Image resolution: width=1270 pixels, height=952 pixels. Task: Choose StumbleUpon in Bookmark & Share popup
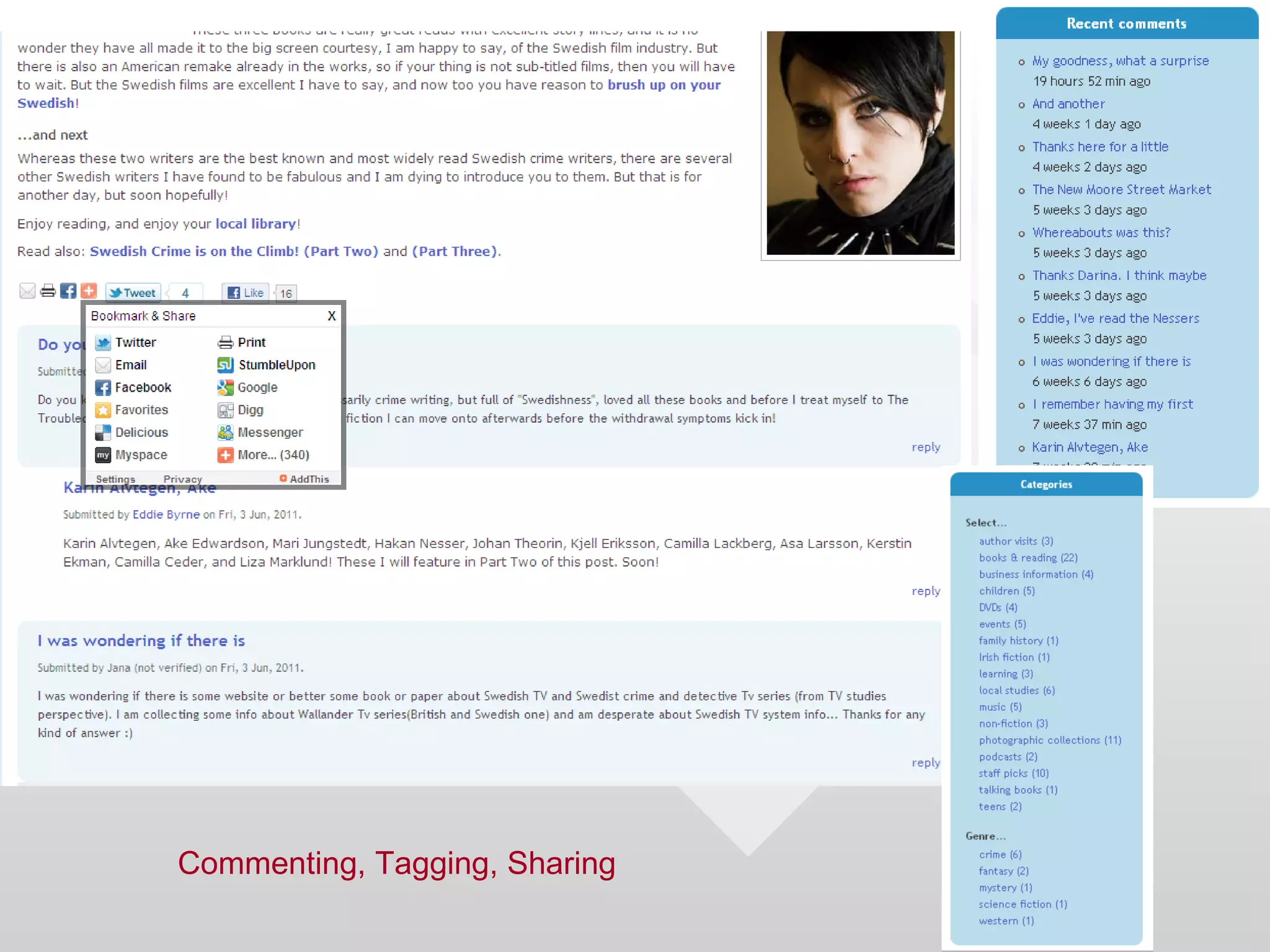[266, 365]
